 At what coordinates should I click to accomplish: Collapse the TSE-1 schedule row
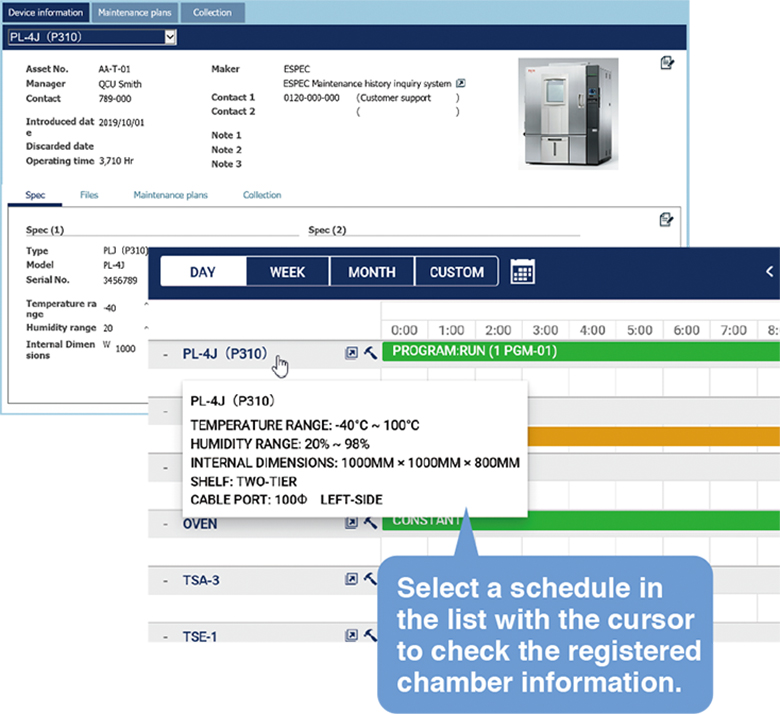tap(166, 637)
